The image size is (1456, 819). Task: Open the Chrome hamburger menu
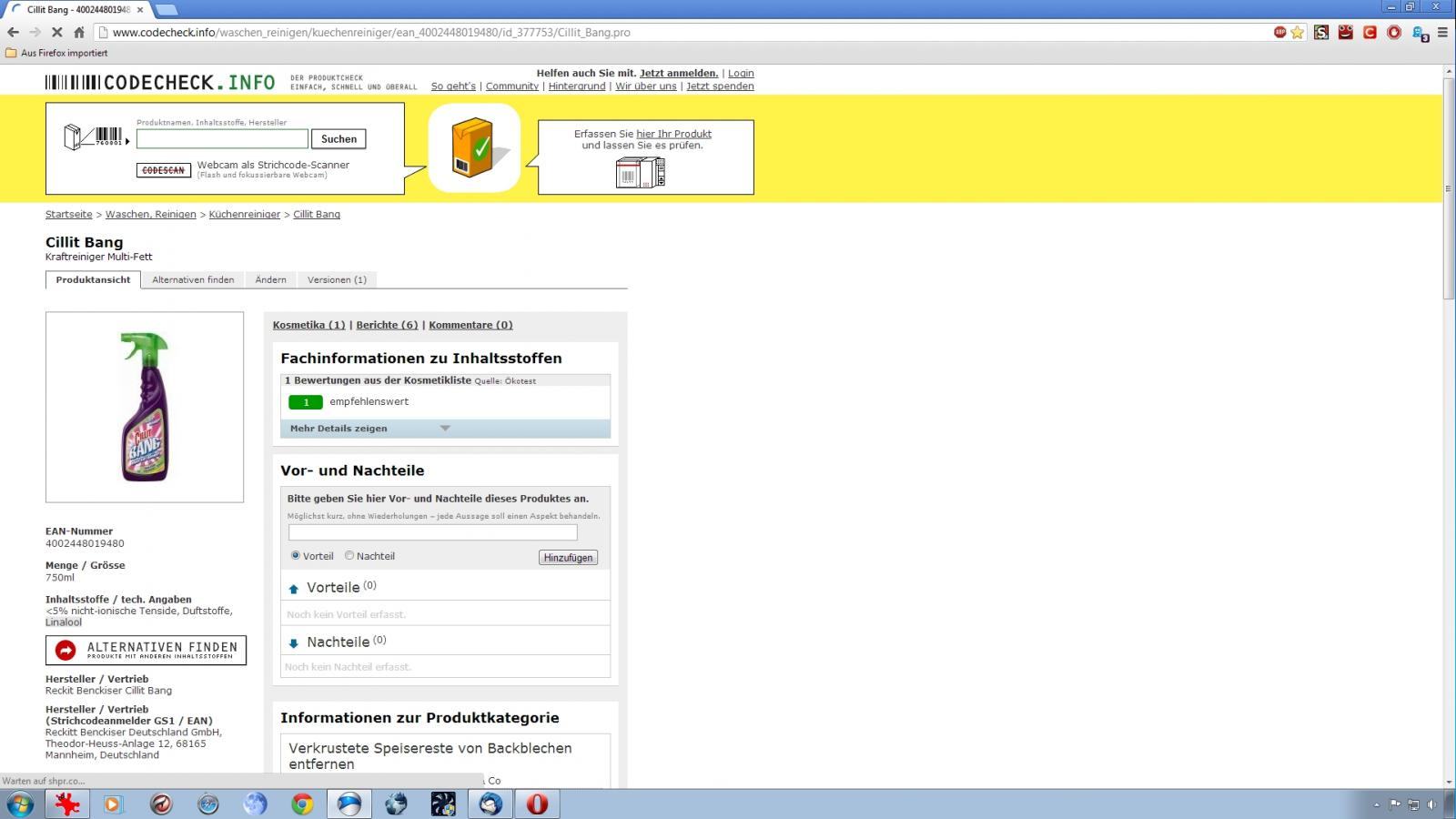coord(1442,32)
